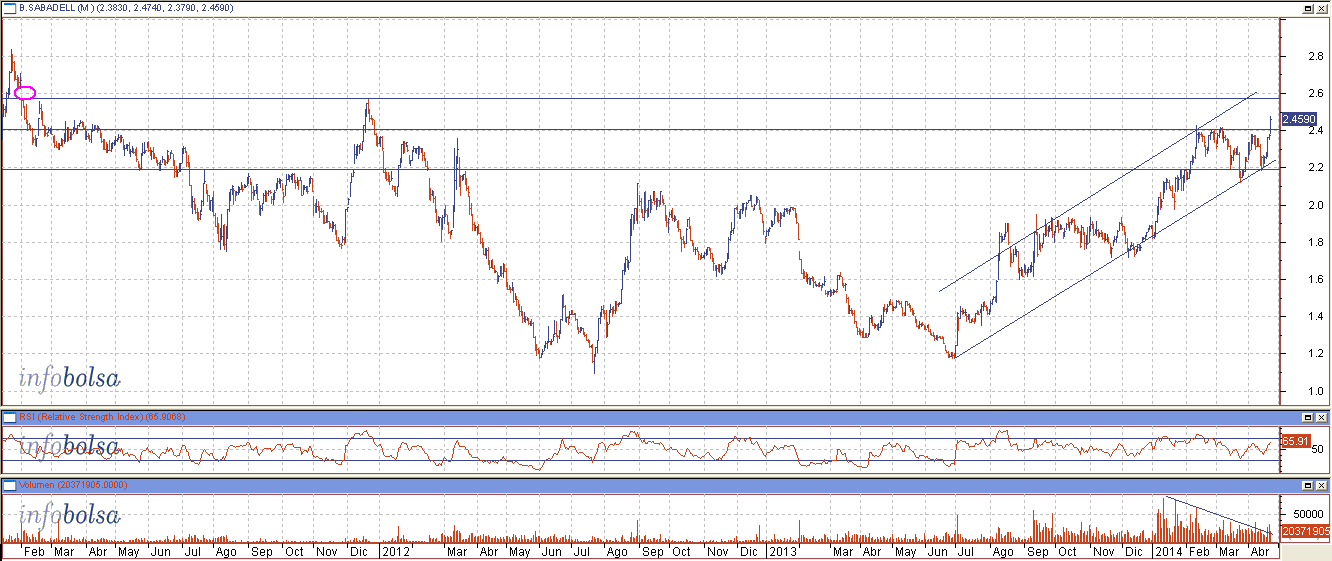The width and height of the screenshot is (1332, 561).
Task: Click the 2014 year marker on time axis
Action: [x=1167, y=551]
